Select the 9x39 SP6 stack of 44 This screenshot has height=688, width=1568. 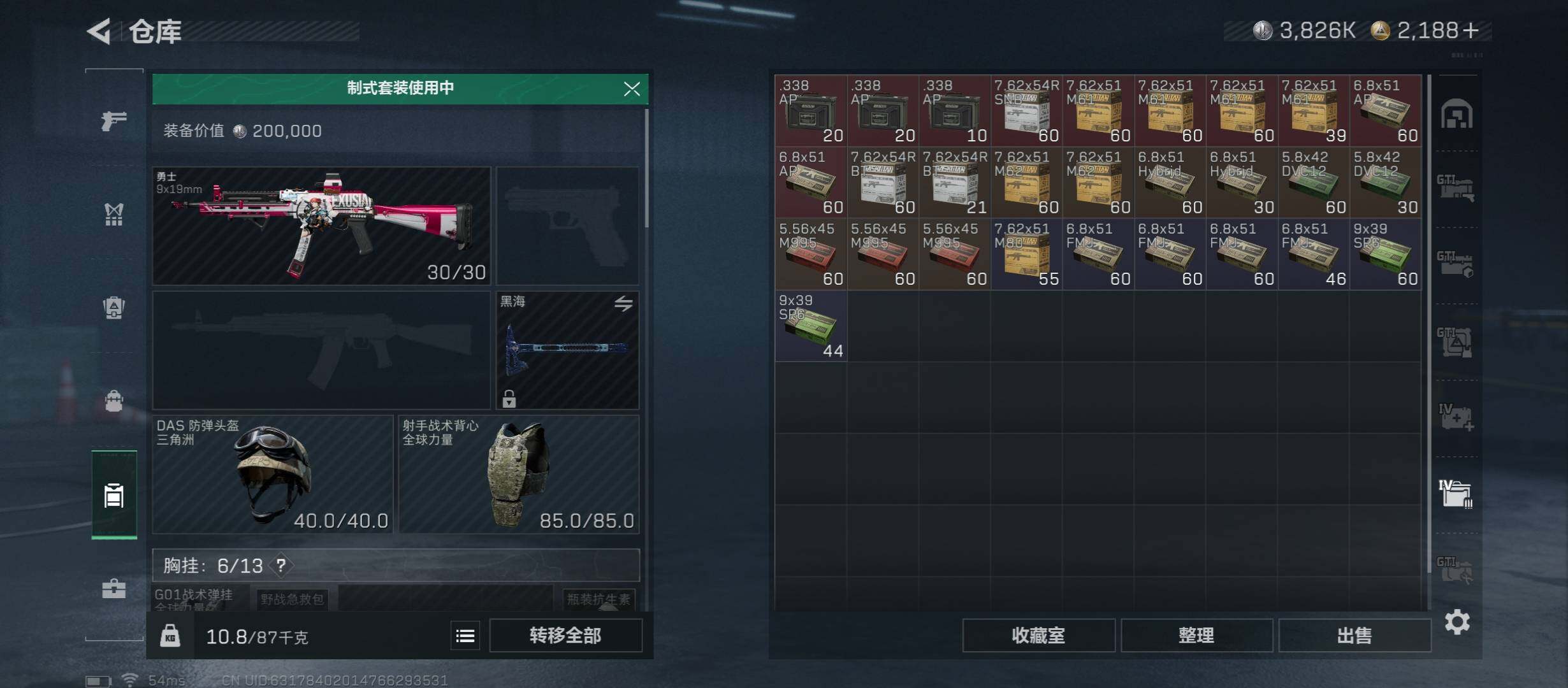tap(811, 326)
